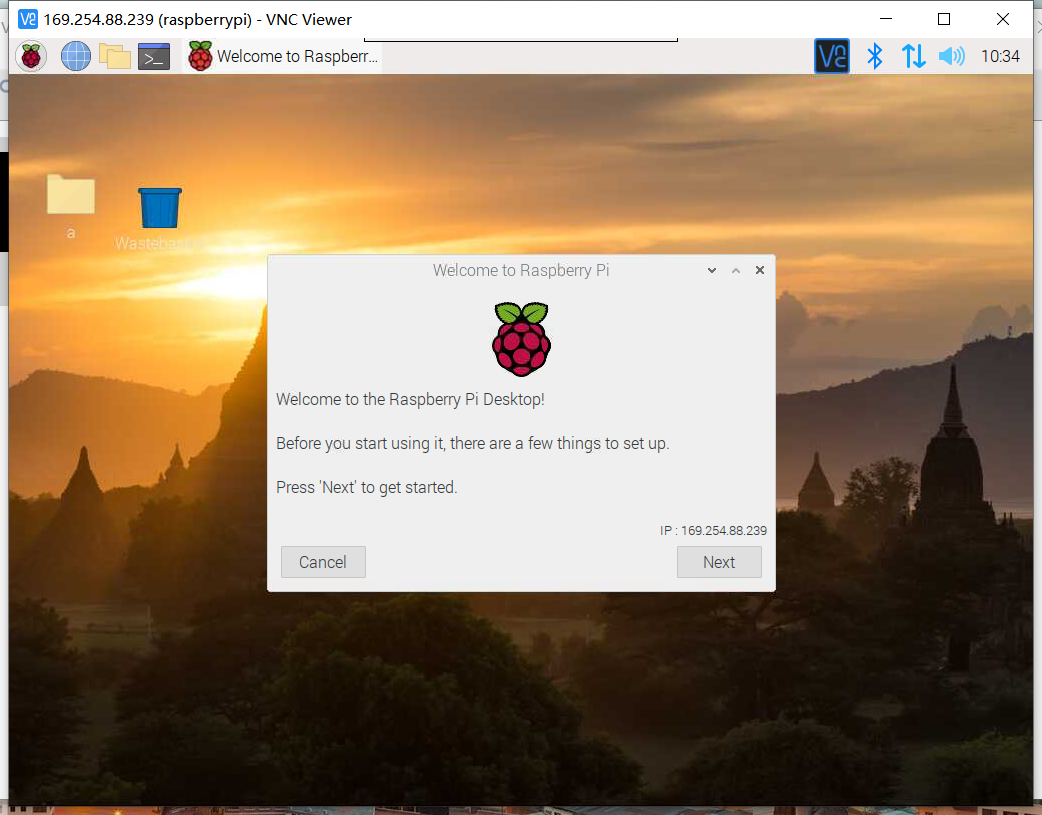Open the Bluetooth tray menu
Screen dimensions: 1042x815
[875, 57]
